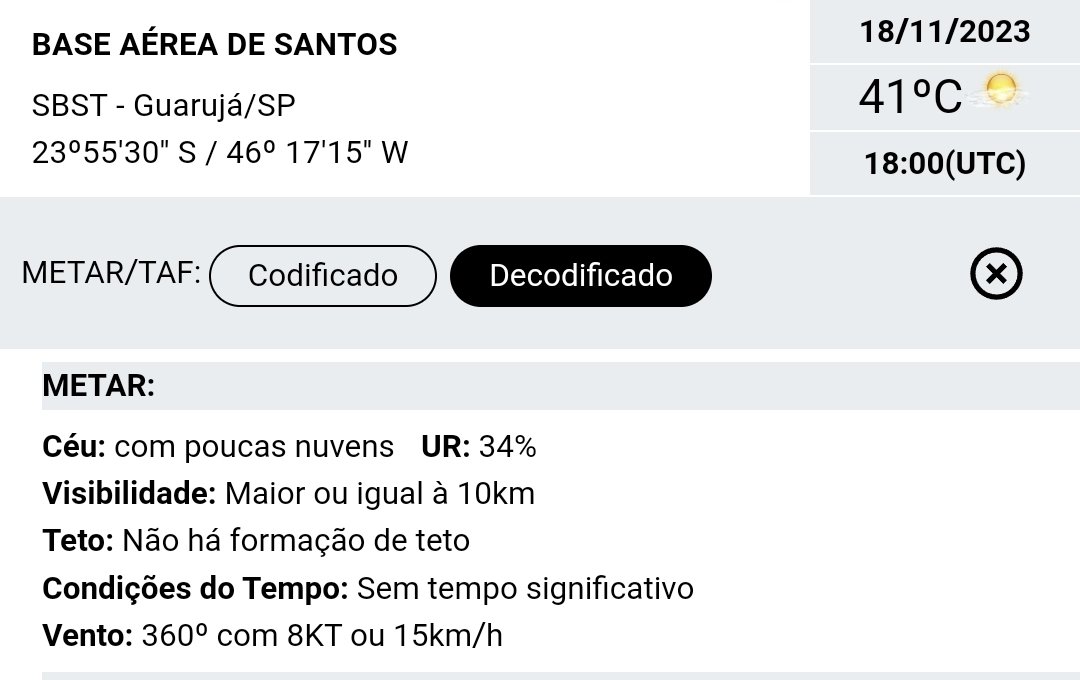Select the Decodificado option
Screen dimensions: 1080x680
[x=581, y=276]
